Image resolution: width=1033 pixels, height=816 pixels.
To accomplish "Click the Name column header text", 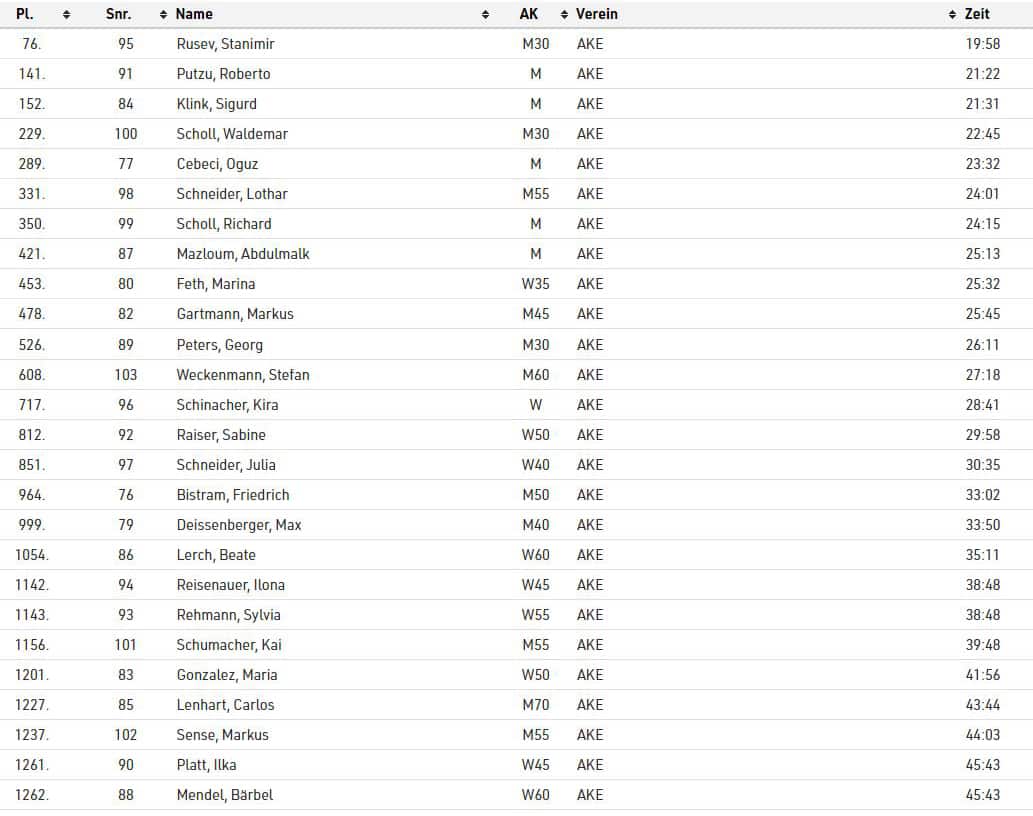I will click(194, 14).
